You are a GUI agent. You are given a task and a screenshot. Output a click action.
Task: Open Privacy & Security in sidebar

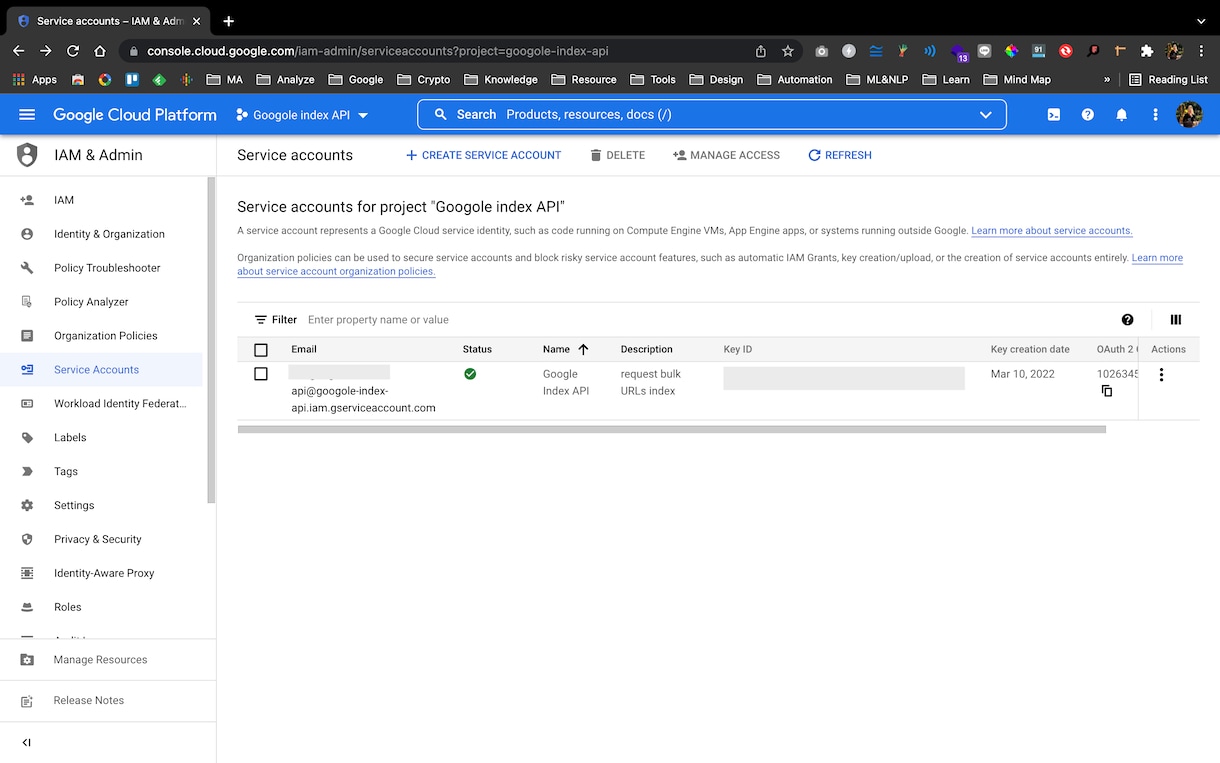tap(101, 539)
